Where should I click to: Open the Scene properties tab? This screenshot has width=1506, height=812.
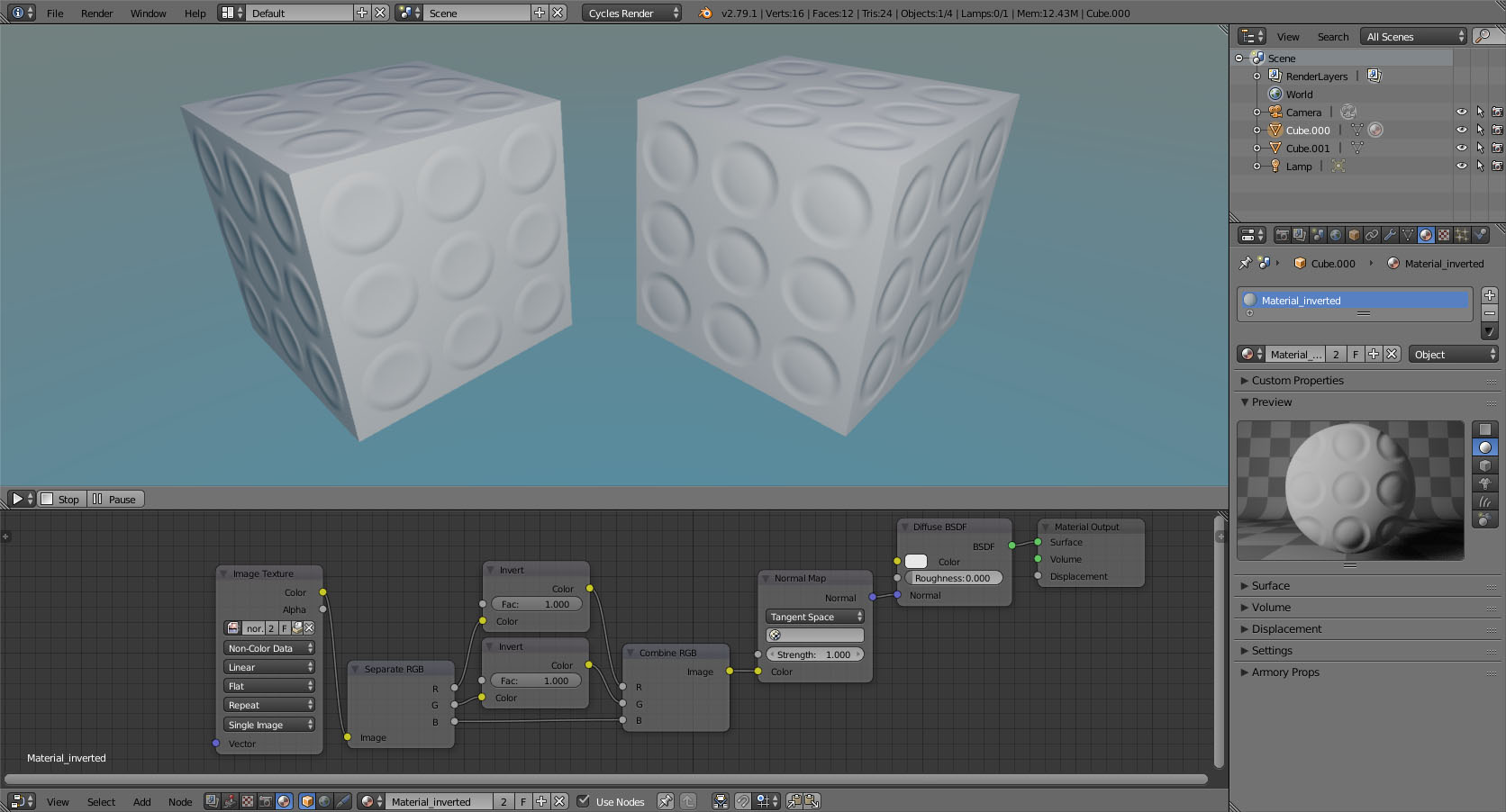point(1319,235)
